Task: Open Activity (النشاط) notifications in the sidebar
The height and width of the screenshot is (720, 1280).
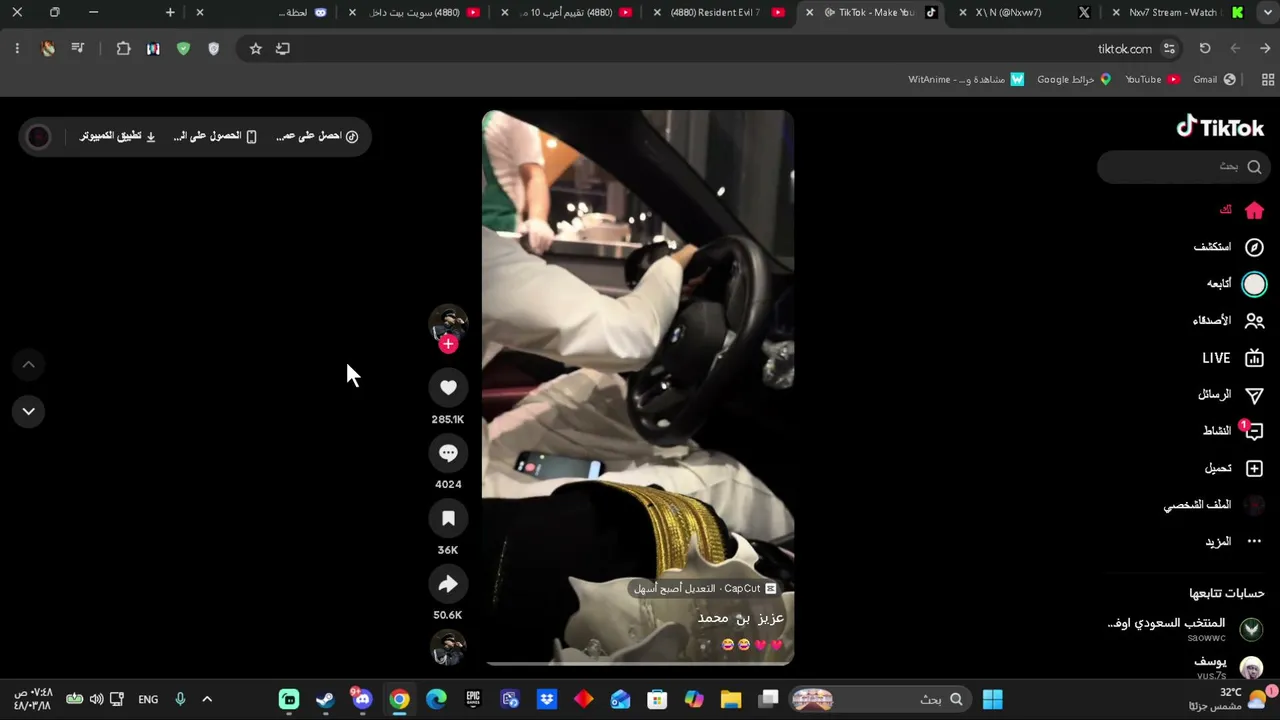Action: (x=1233, y=431)
